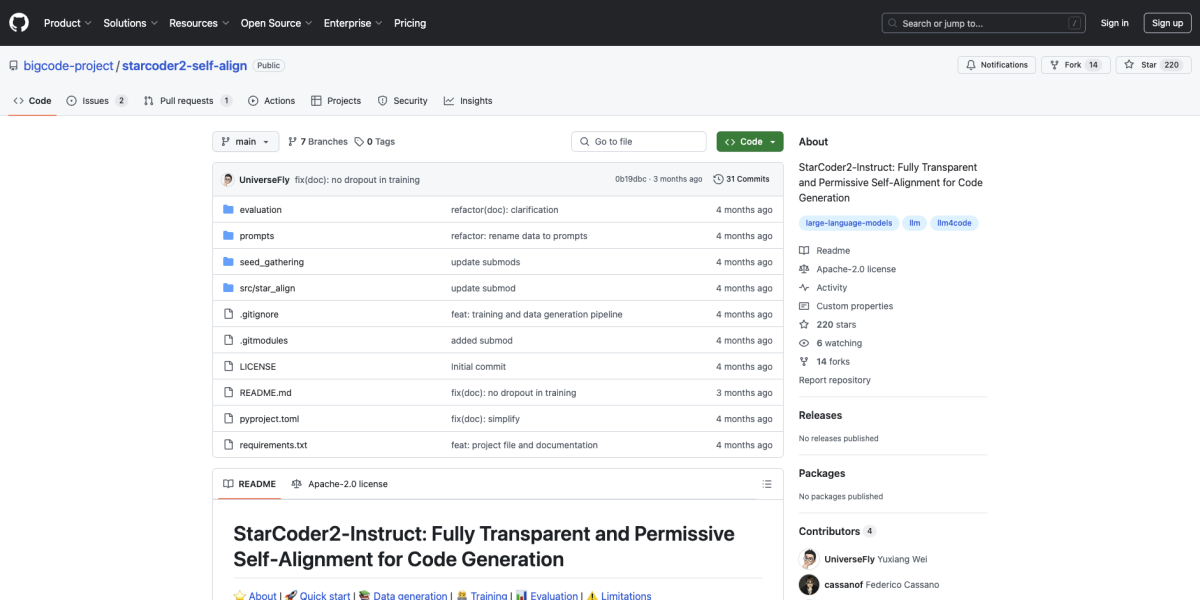
Task: Expand the main branch dropdown
Action: point(245,142)
